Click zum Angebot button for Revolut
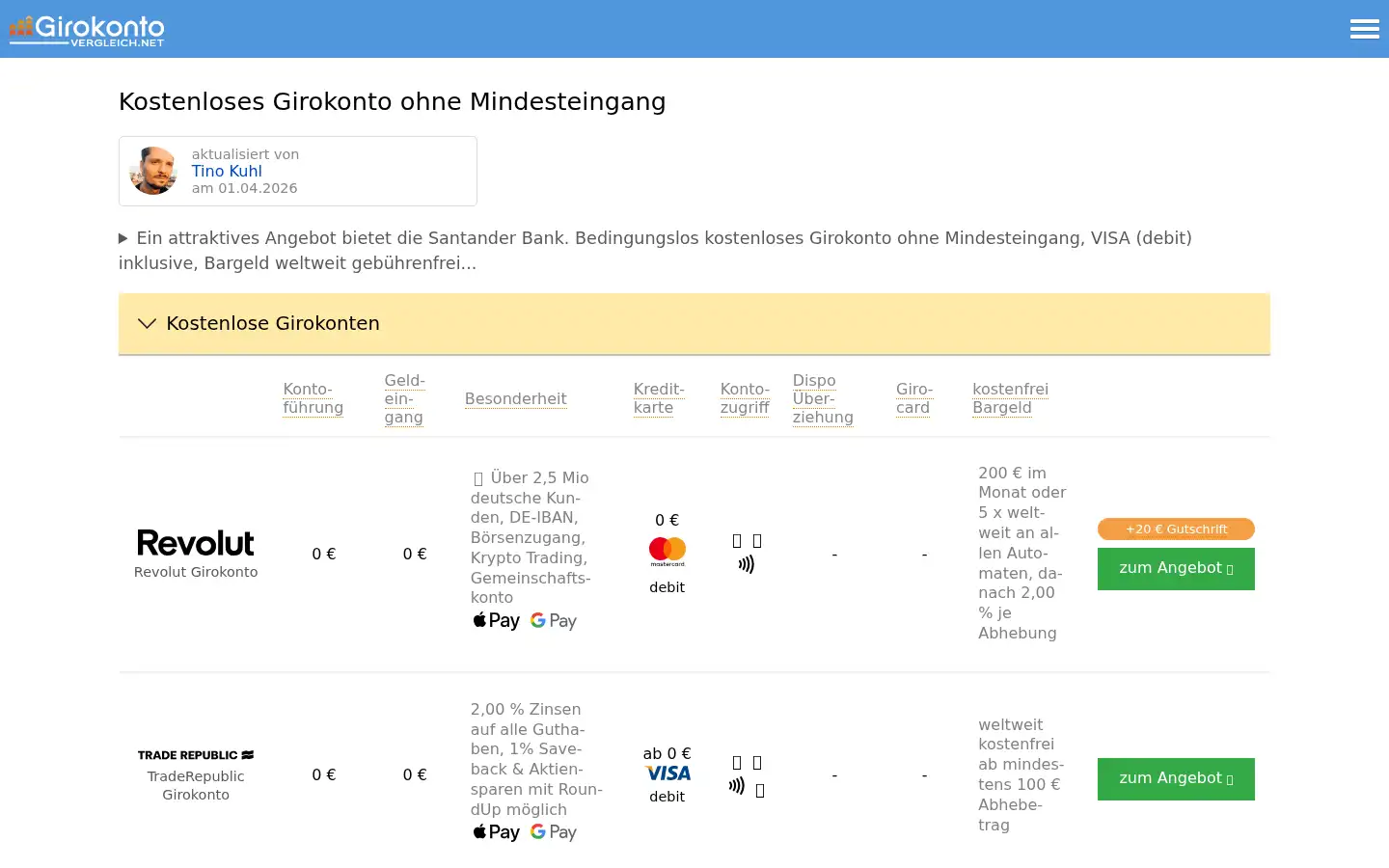Screen dimensions: 1389x868 click(x=1176, y=569)
